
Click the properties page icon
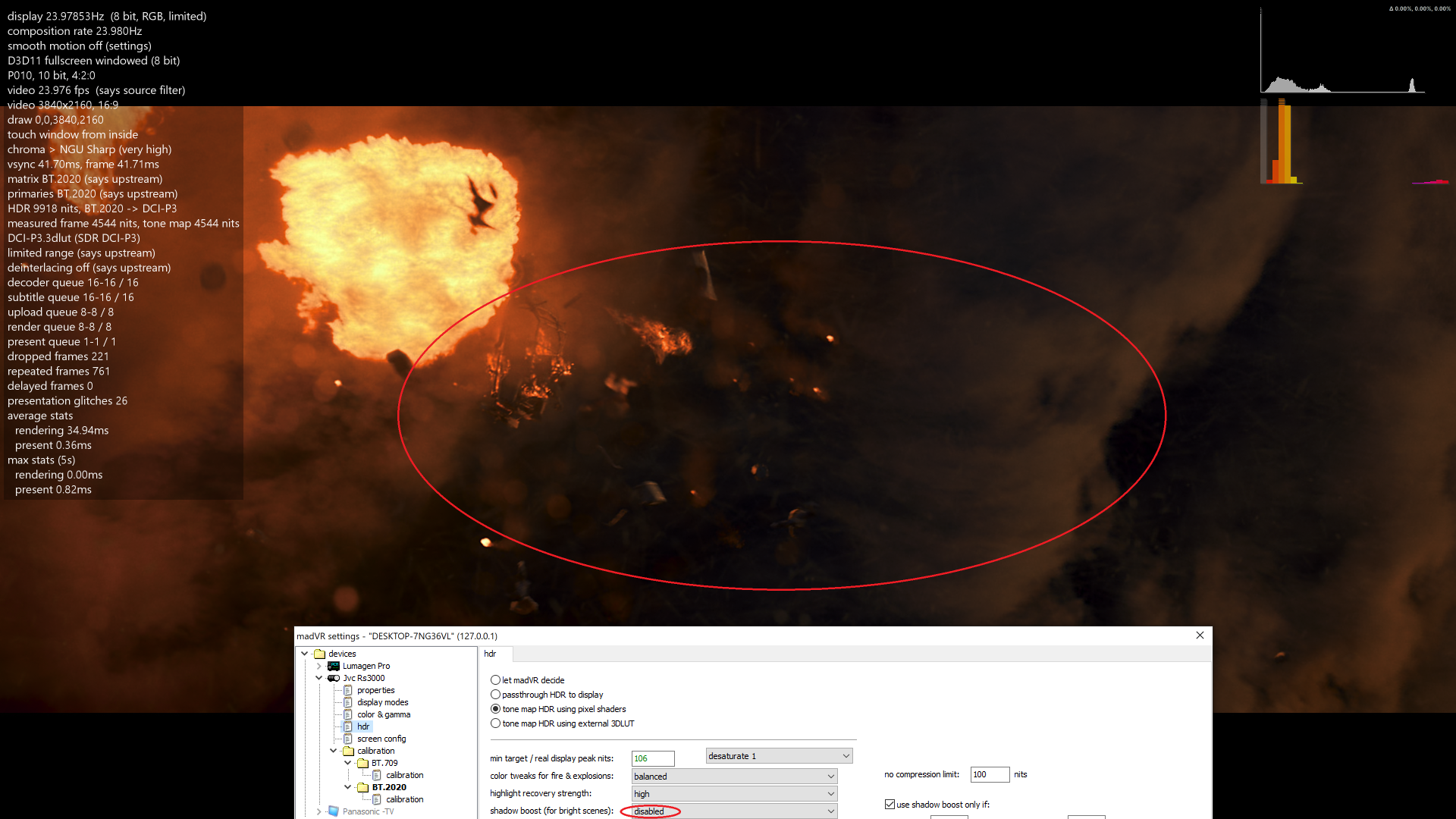pyautogui.click(x=348, y=690)
